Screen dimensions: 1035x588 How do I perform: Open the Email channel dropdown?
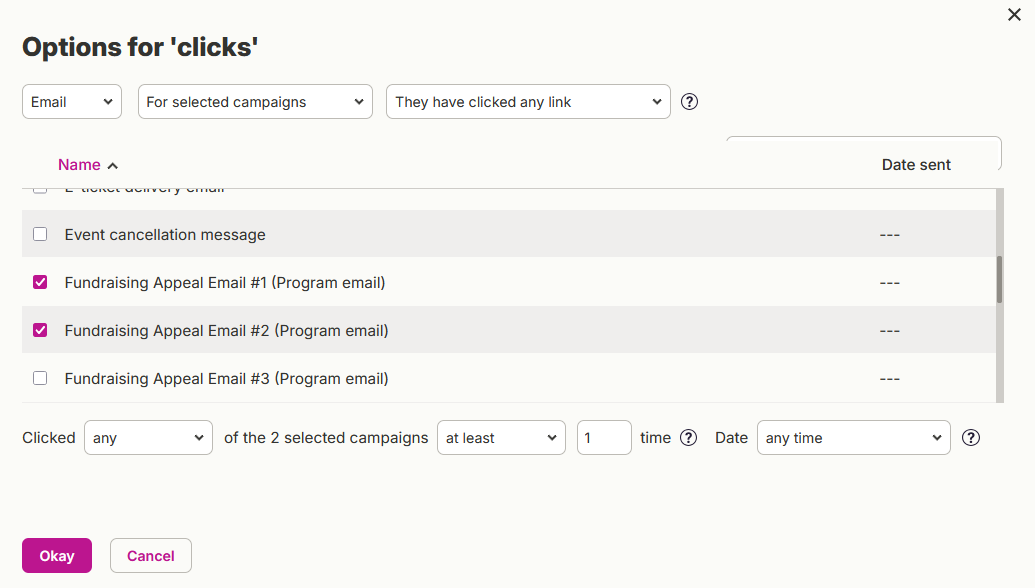(72, 102)
